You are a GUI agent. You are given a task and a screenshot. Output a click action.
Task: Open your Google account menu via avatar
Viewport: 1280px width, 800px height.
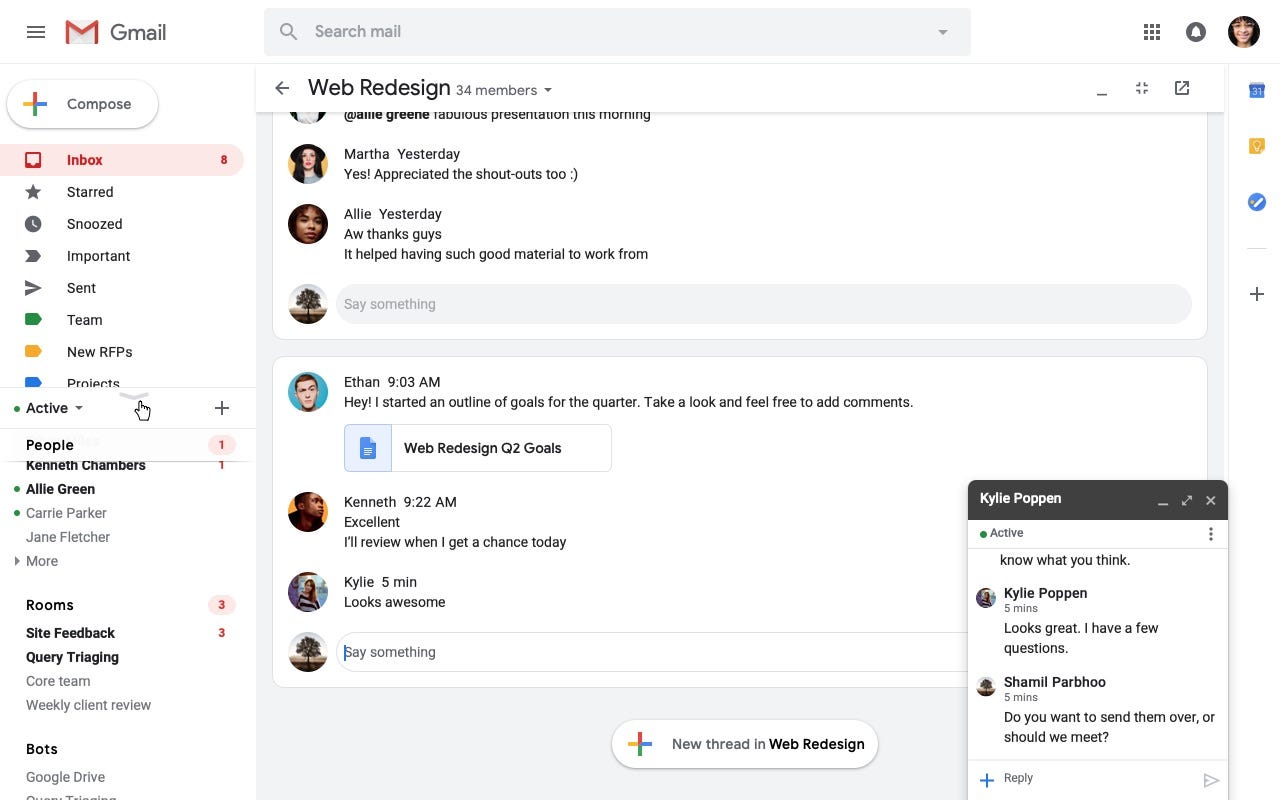(x=1243, y=31)
